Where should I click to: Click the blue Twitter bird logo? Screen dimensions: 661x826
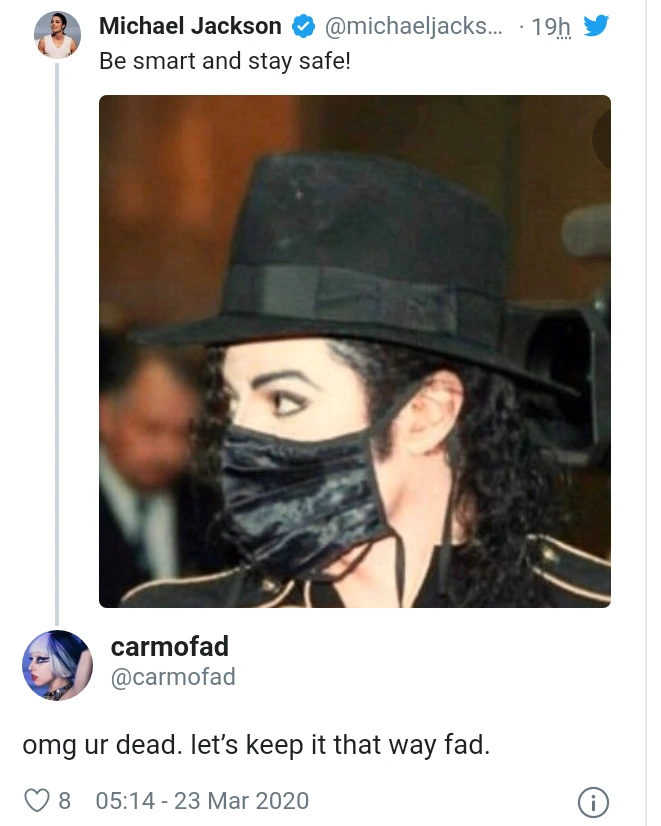point(596,26)
